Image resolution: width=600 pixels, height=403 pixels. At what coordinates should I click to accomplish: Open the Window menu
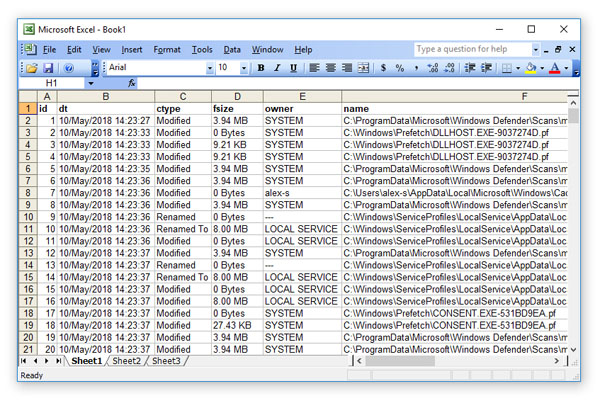(x=267, y=50)
